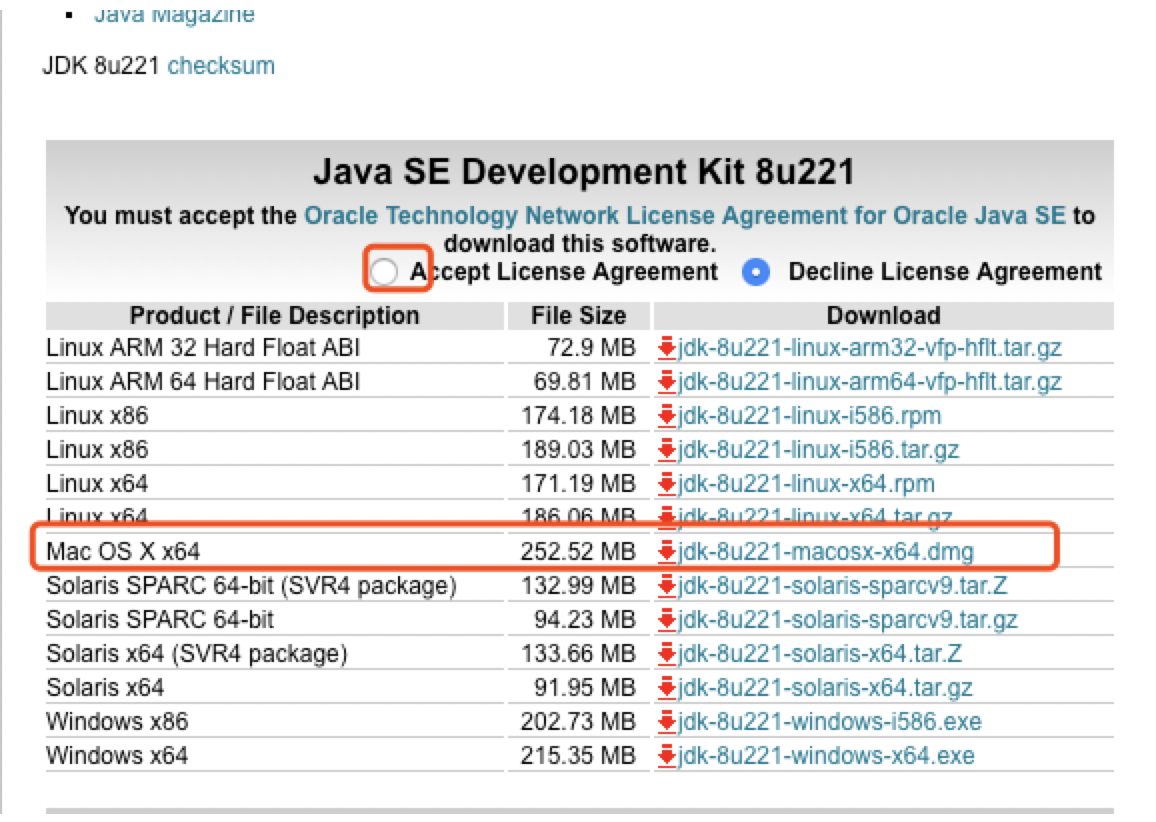This screenshot has width=1156, height=822.
Task: Select the Decline License Agreement radio button
Action: pyautogui.click(x=756, y=272)
